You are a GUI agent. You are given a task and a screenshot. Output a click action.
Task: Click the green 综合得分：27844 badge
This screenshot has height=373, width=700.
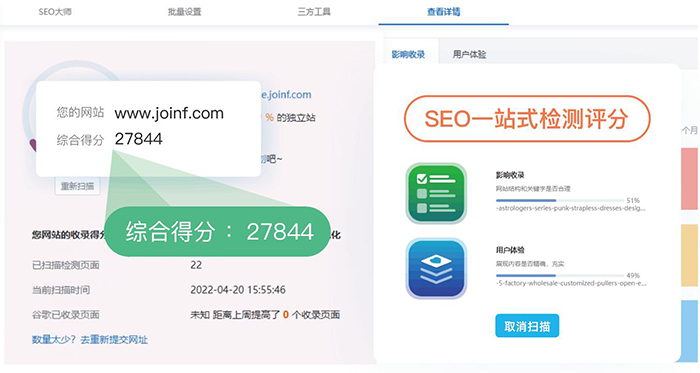coord(217,232)
